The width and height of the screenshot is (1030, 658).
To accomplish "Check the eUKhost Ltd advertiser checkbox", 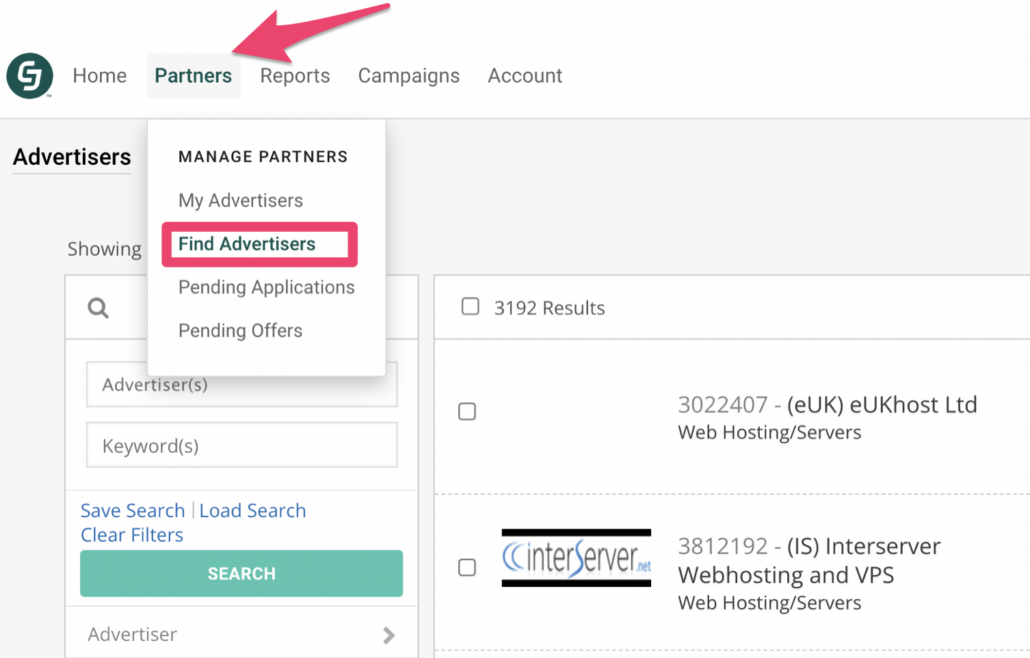I will 467,412.
